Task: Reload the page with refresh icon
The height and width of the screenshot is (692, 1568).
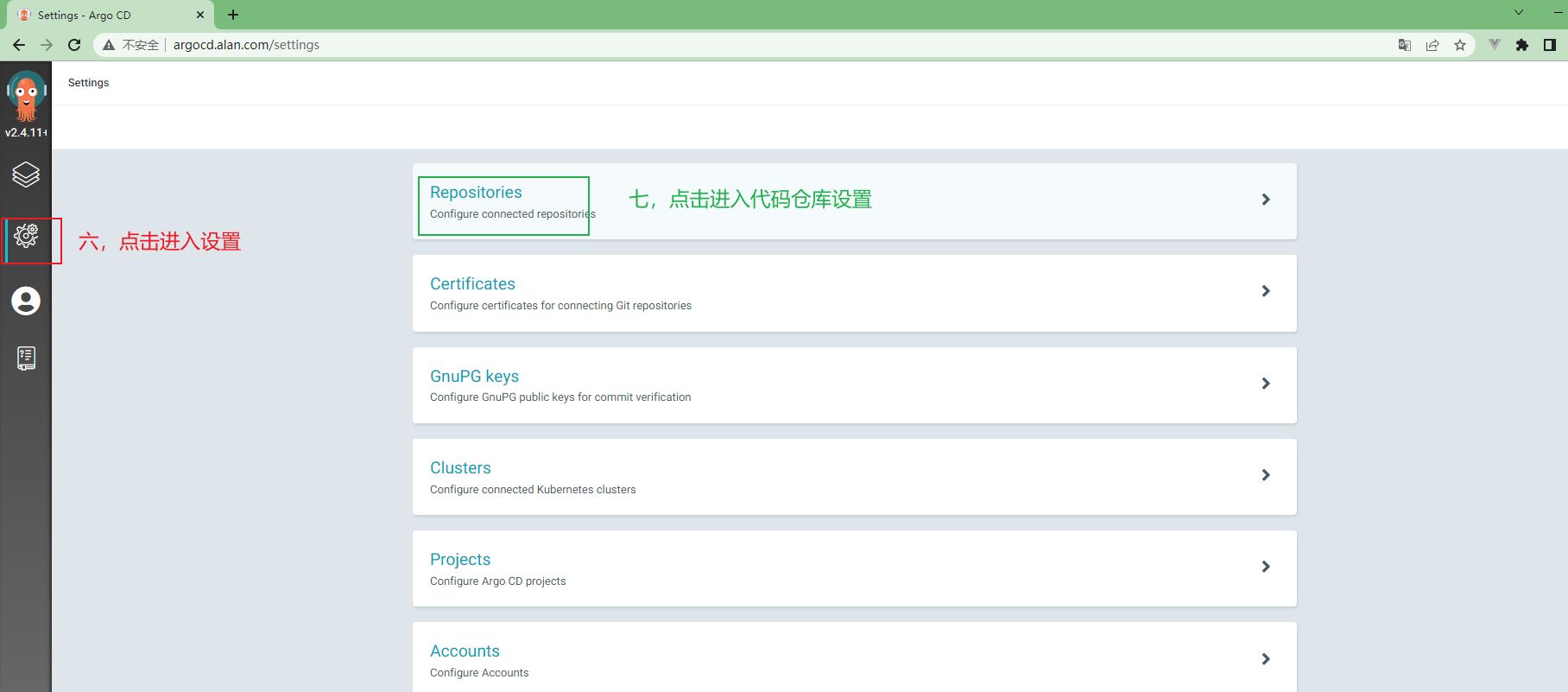Action: [74, 45]
